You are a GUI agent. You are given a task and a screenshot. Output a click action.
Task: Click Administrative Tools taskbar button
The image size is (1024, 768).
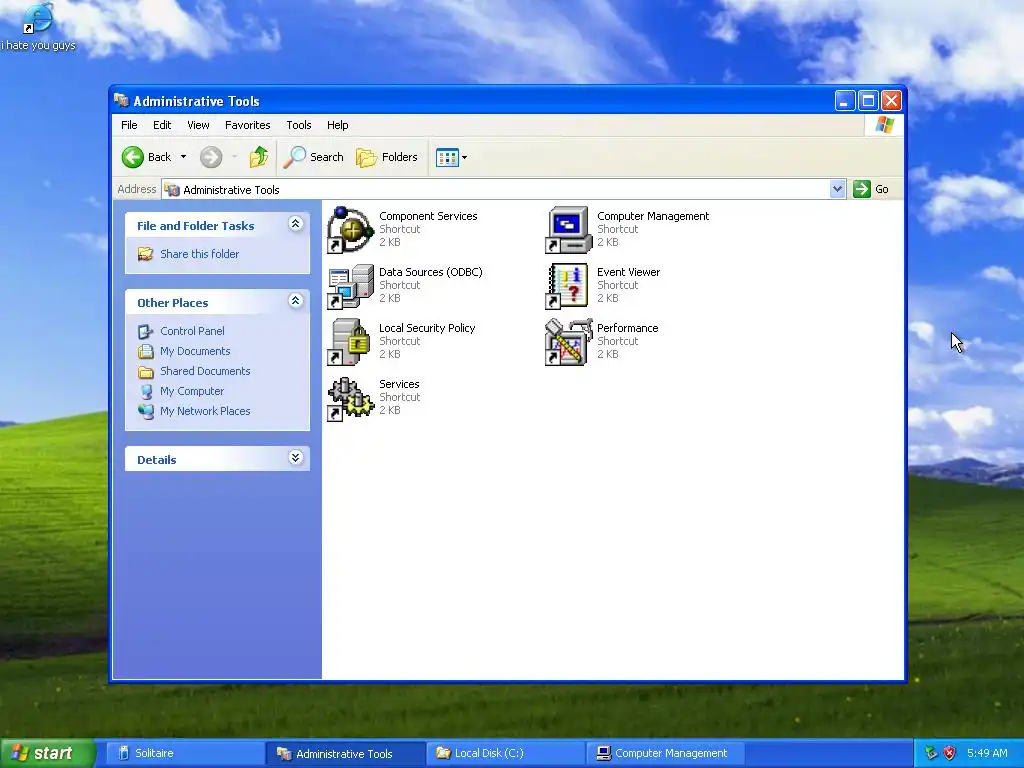[345, 754]
